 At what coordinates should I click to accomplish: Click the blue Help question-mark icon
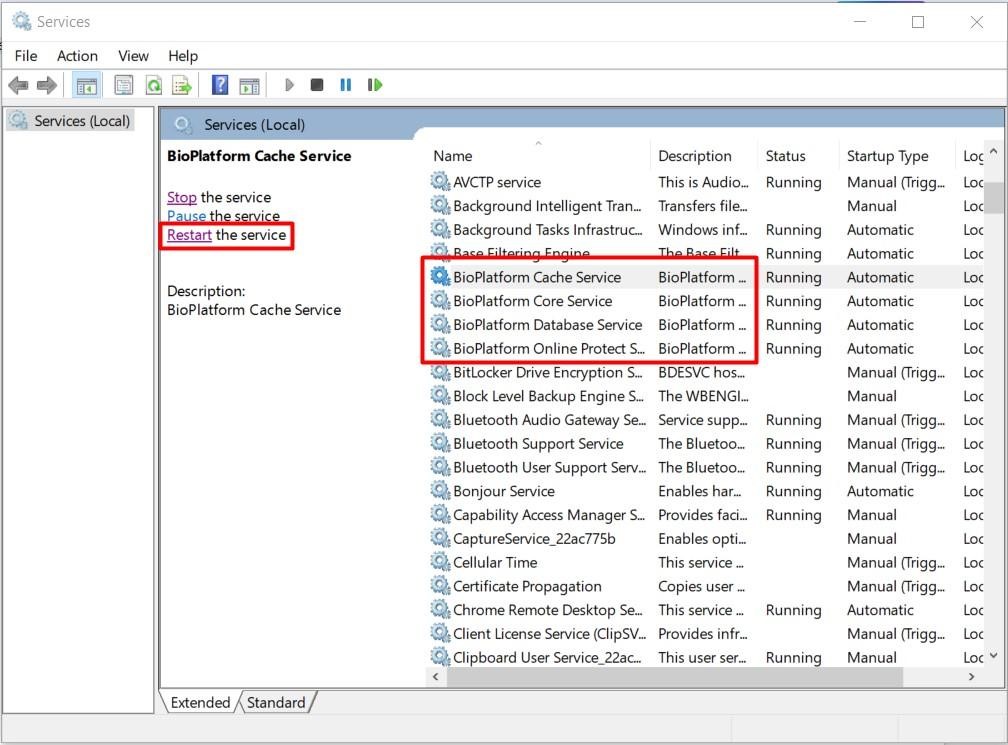tap(220, 85)
